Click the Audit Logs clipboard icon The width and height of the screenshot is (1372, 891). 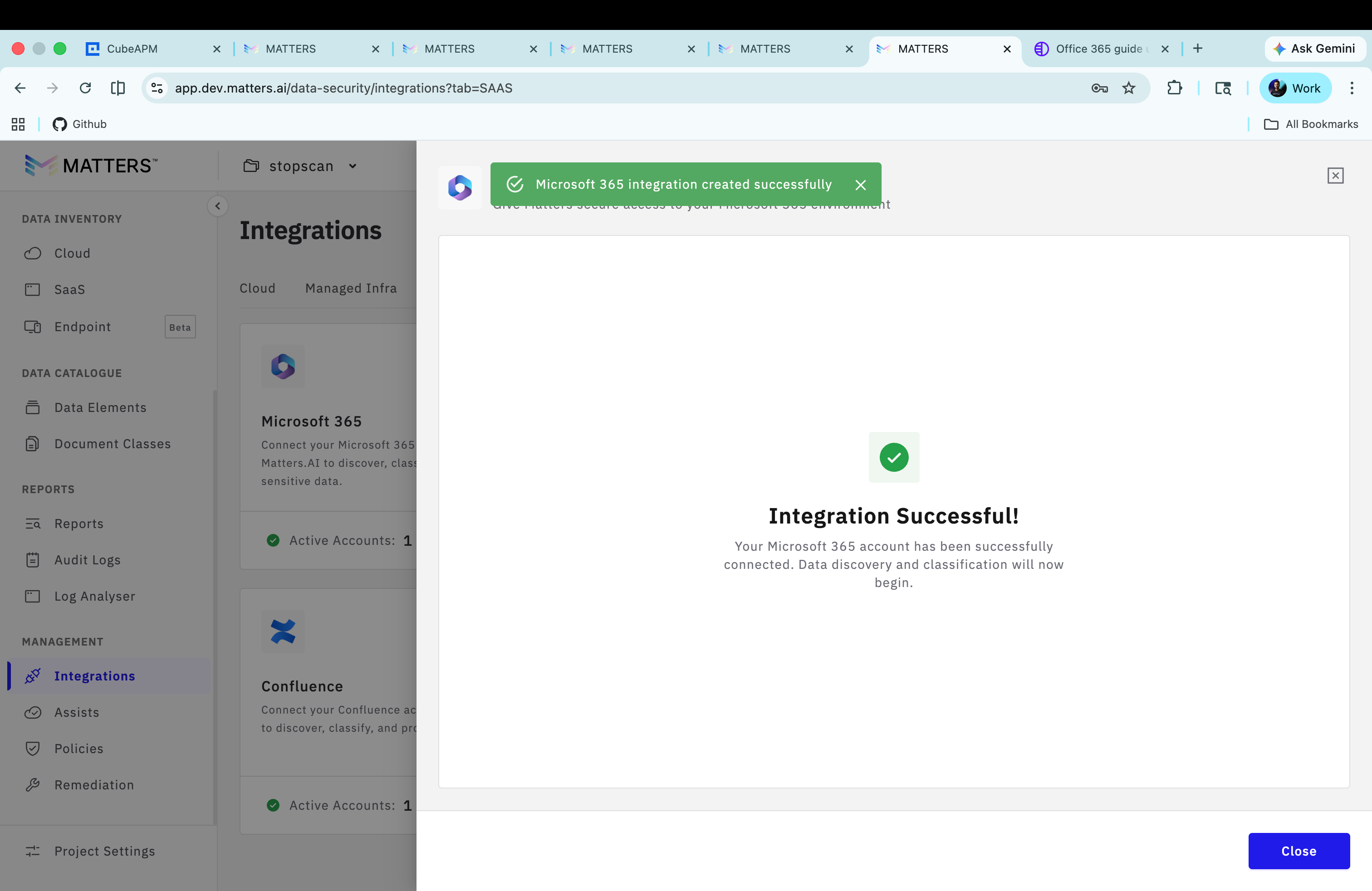tap(33, 560)
